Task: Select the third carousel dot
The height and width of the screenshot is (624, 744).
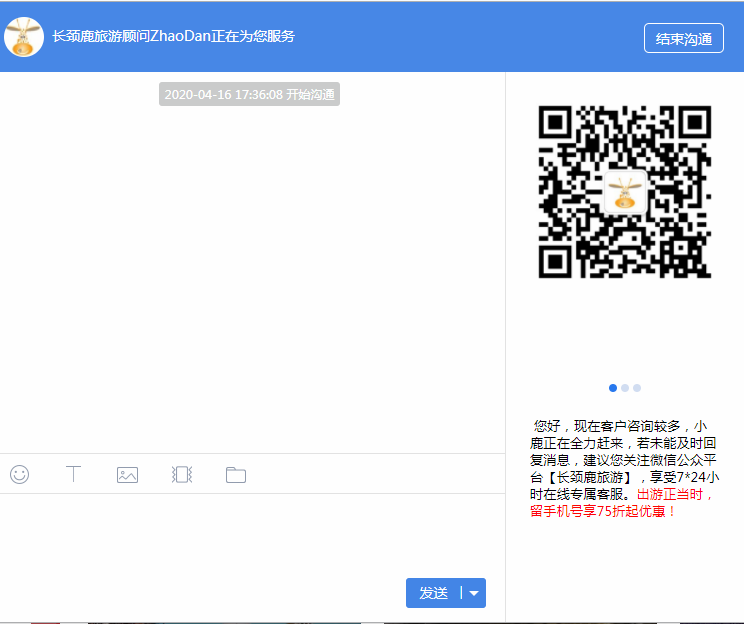Action: click(x=637, y=388)
